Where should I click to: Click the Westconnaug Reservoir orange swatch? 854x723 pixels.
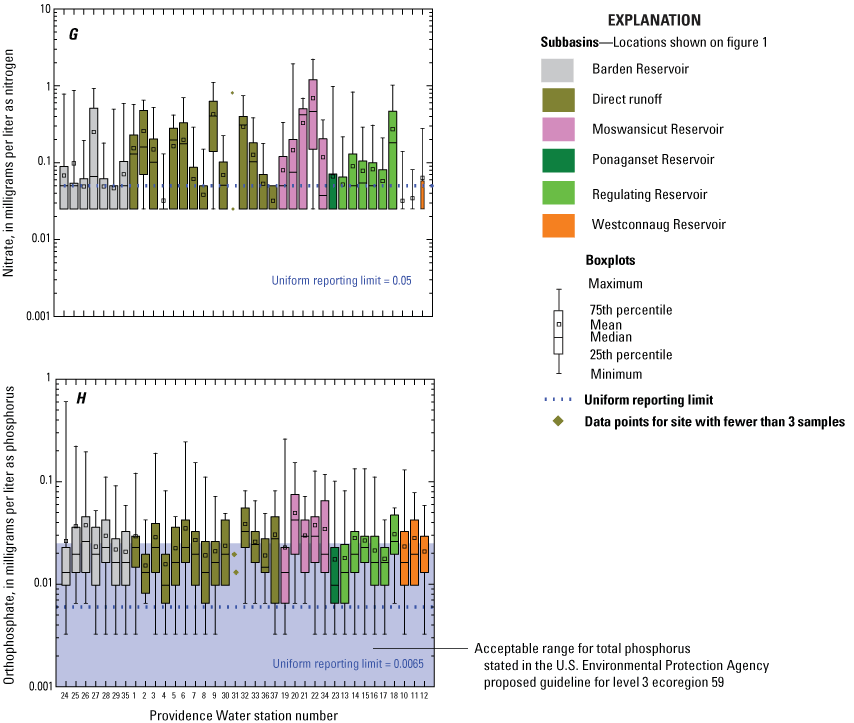point(557,225)
